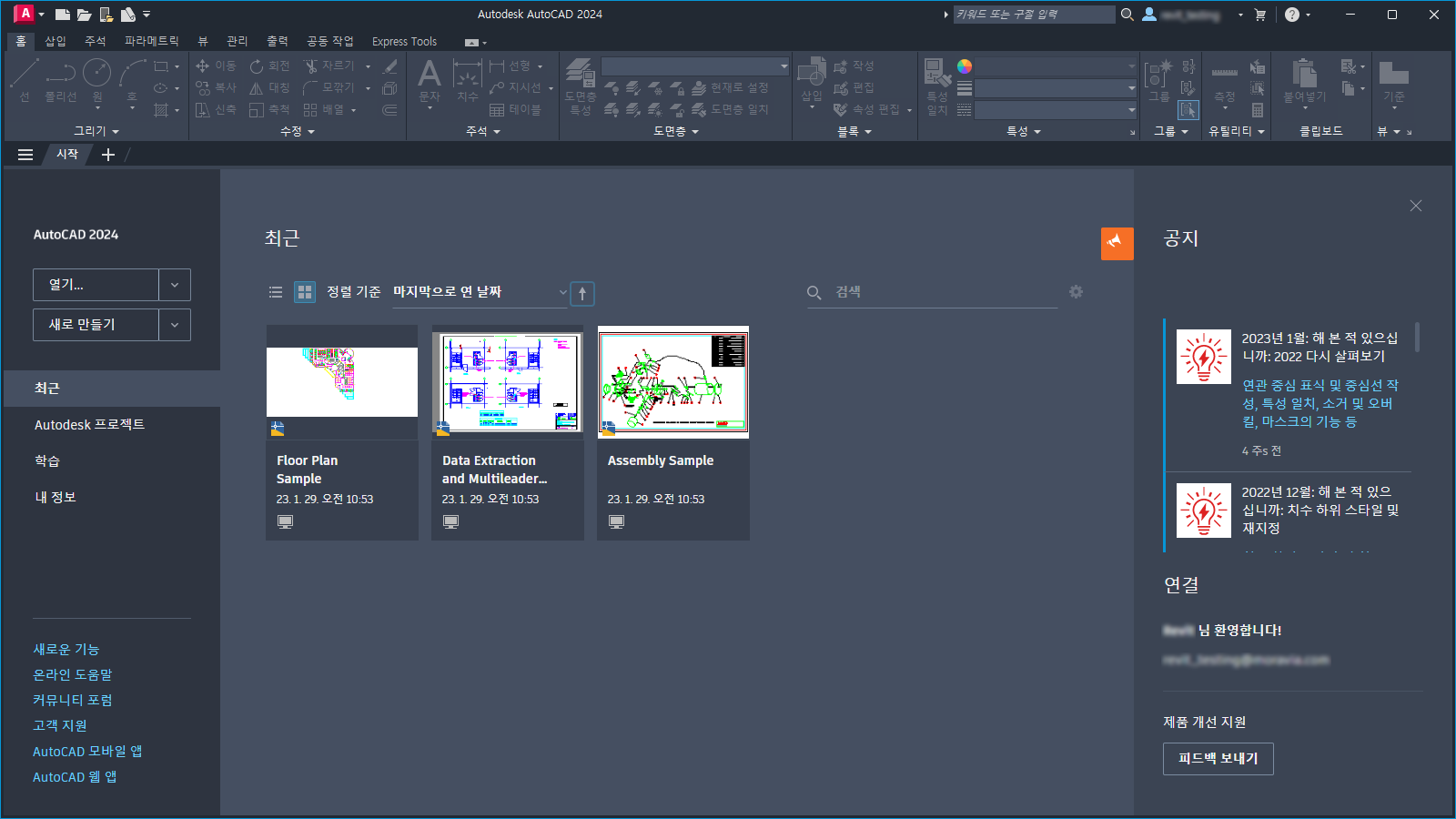Open the Express Tools ribbon tab
The width and height of the screenshot is (1456, 819).
(x=404, y=41)
